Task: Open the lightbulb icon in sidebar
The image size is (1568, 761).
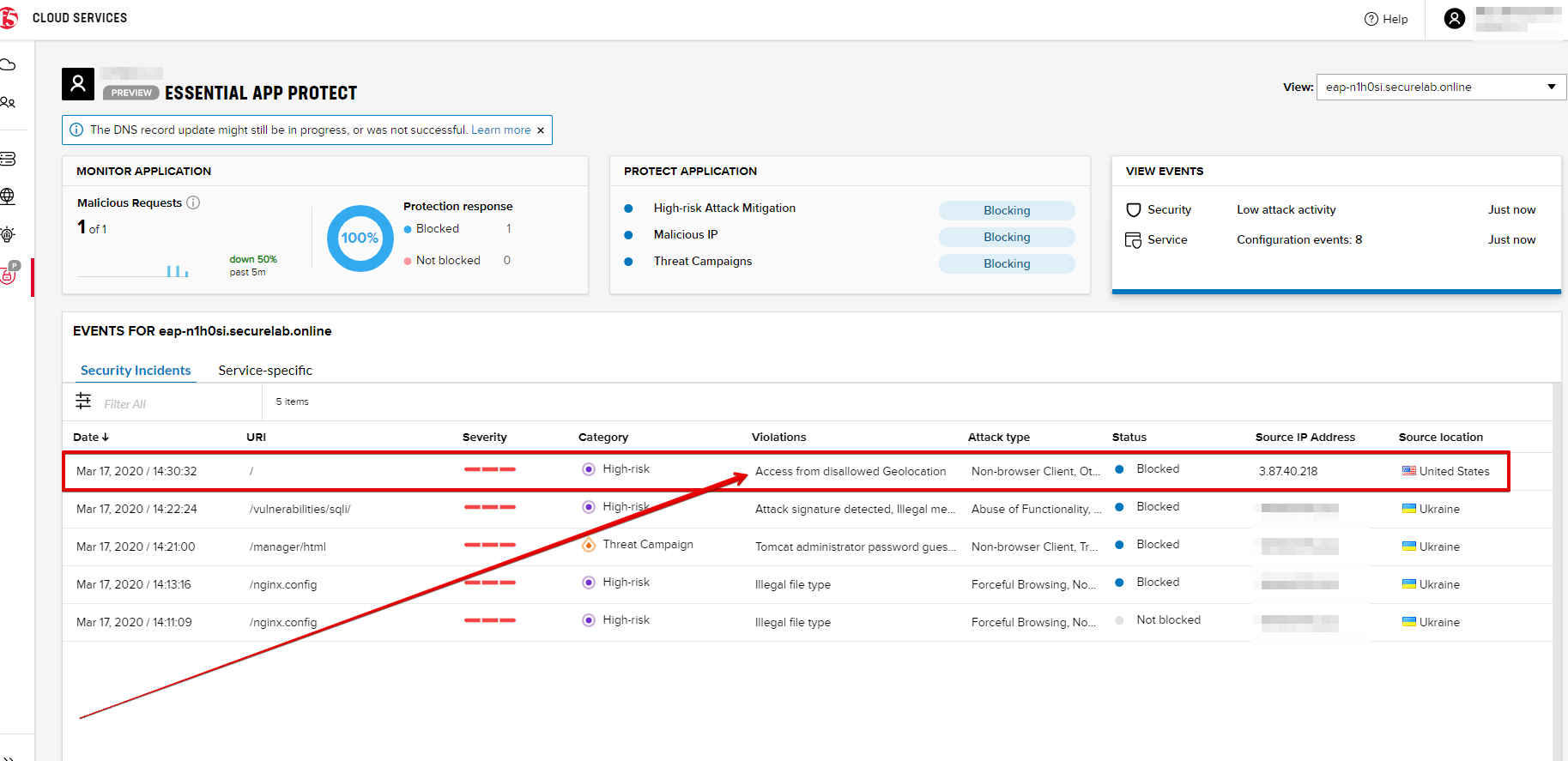Action: point(8,234)
